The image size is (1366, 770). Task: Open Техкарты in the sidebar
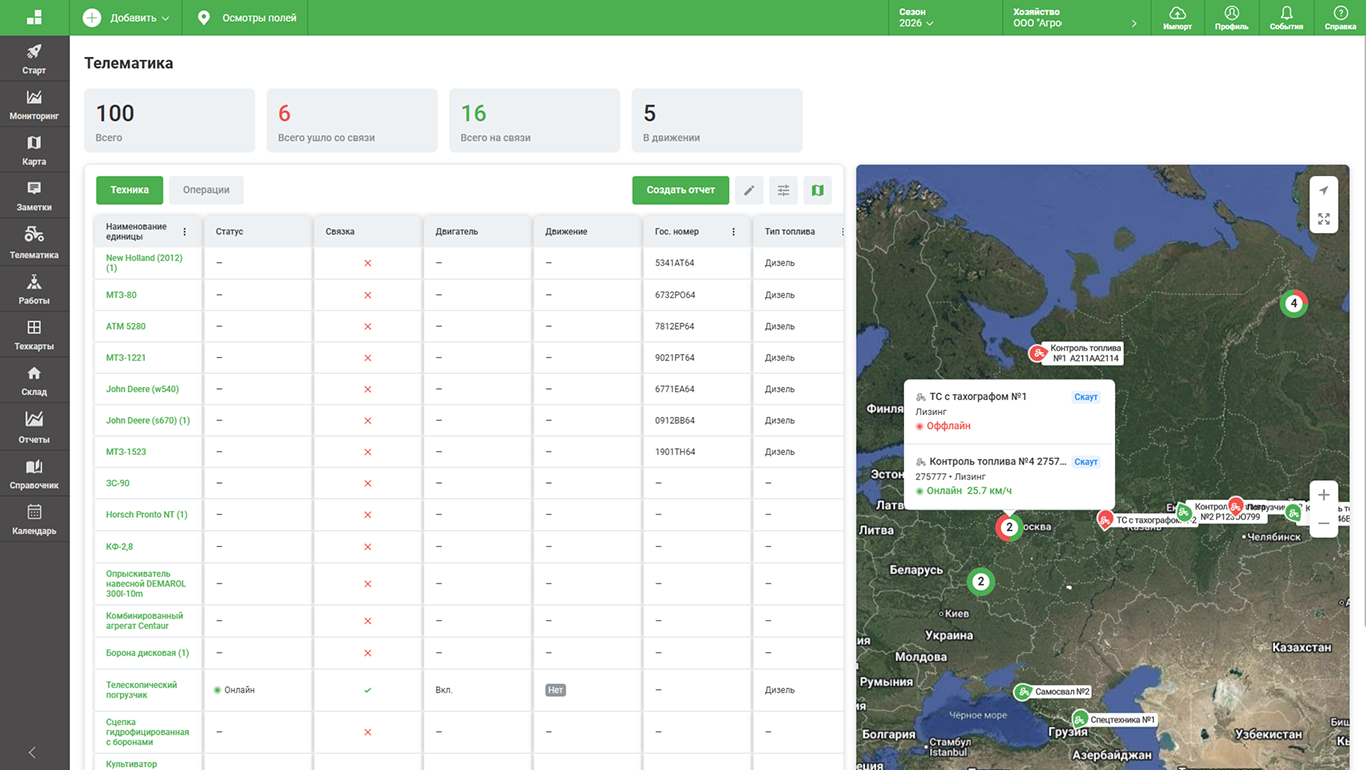point(34,335)
